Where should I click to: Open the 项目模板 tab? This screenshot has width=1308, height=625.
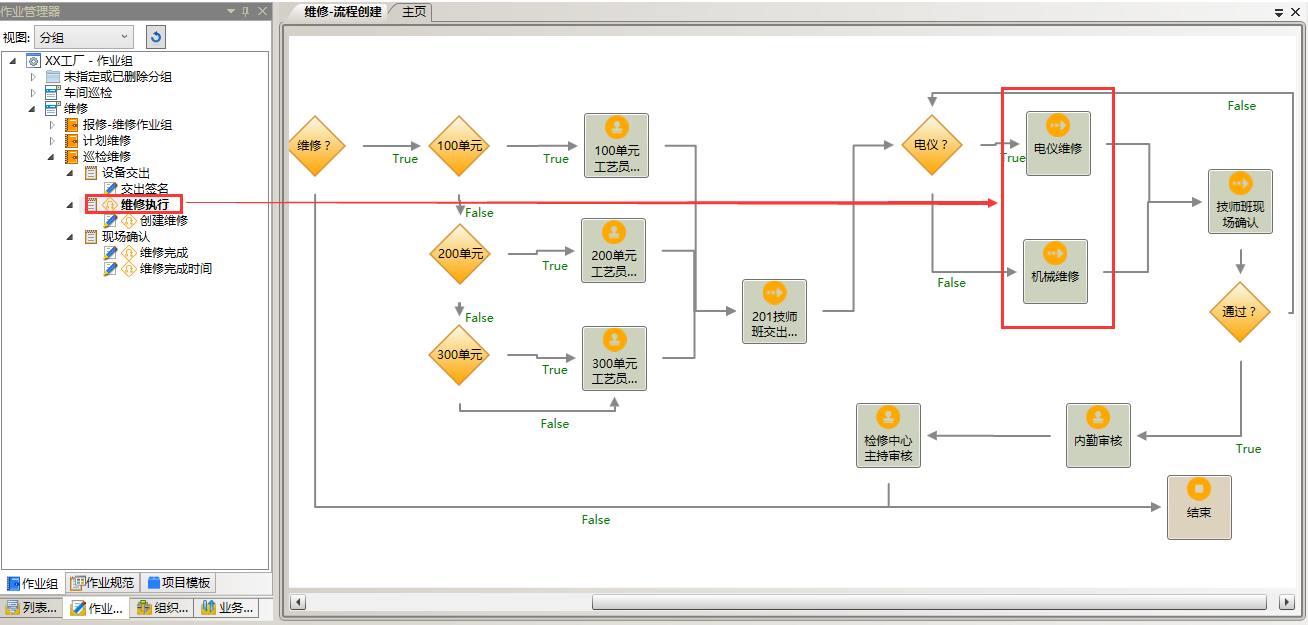tap(179, 583)
